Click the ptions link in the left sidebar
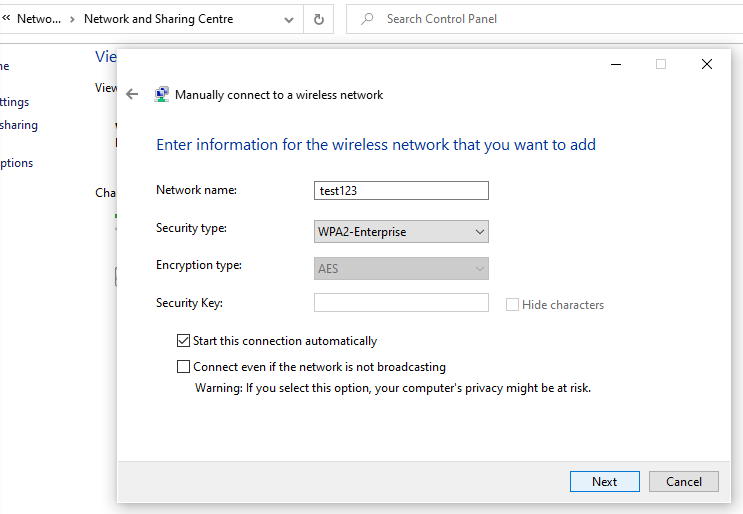 (17, 163)
